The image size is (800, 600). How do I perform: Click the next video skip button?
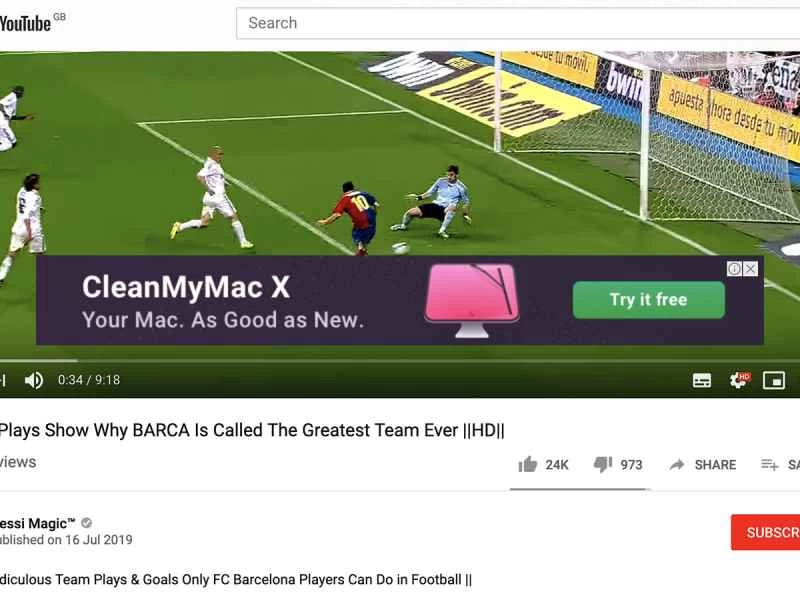[3, 380]
